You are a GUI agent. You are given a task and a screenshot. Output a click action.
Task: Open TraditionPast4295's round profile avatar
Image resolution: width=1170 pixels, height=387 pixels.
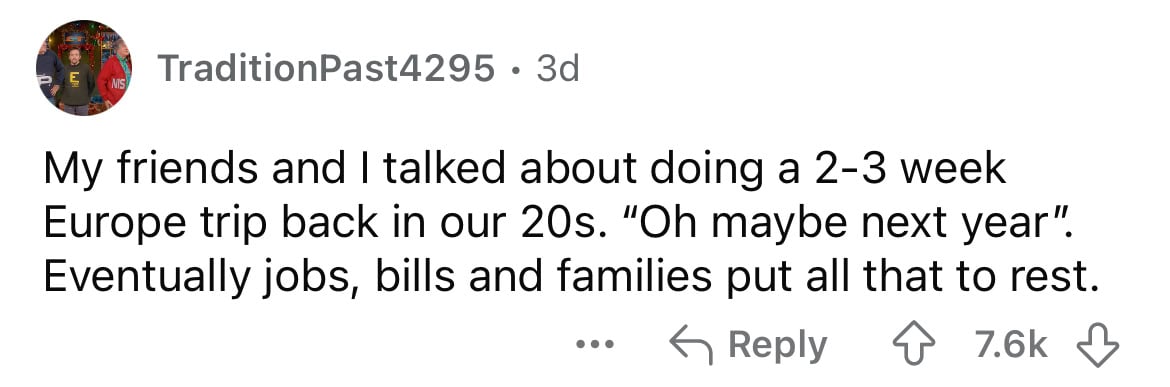point(84,68)
